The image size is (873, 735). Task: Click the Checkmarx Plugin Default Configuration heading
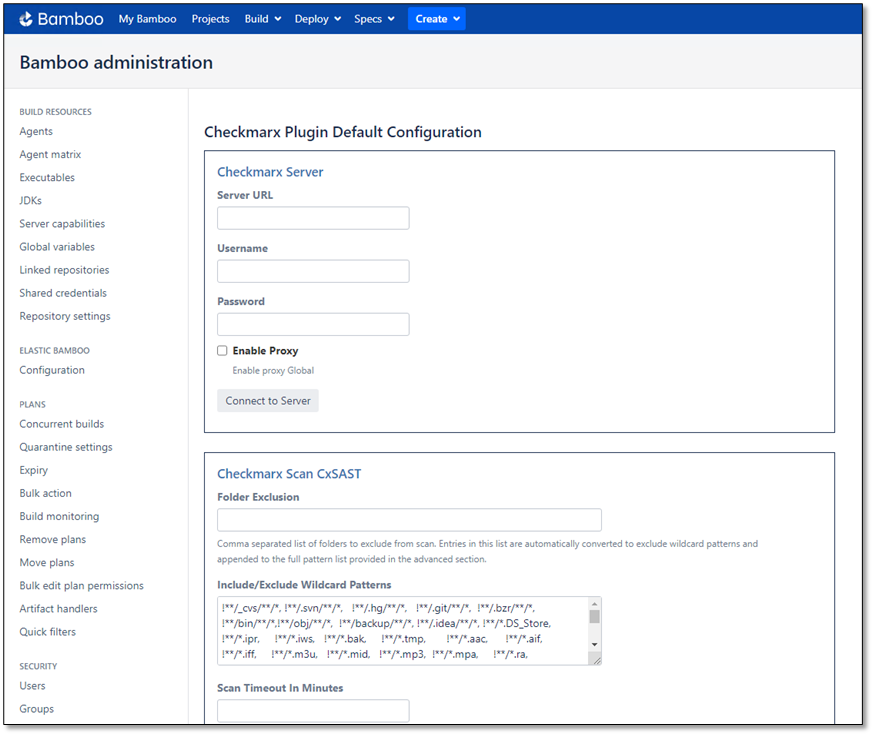343,132
